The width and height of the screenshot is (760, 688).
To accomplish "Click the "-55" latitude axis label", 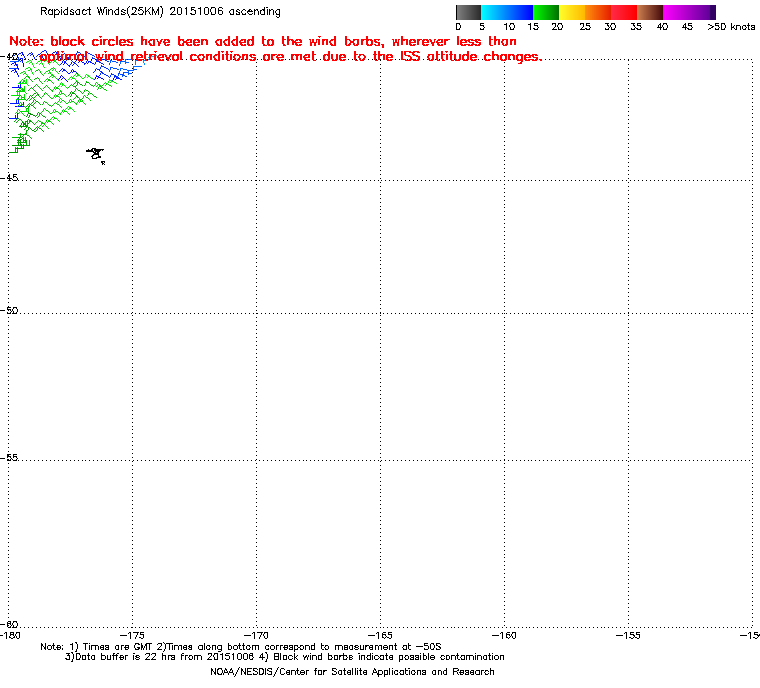I will click(x=9, y=458).
